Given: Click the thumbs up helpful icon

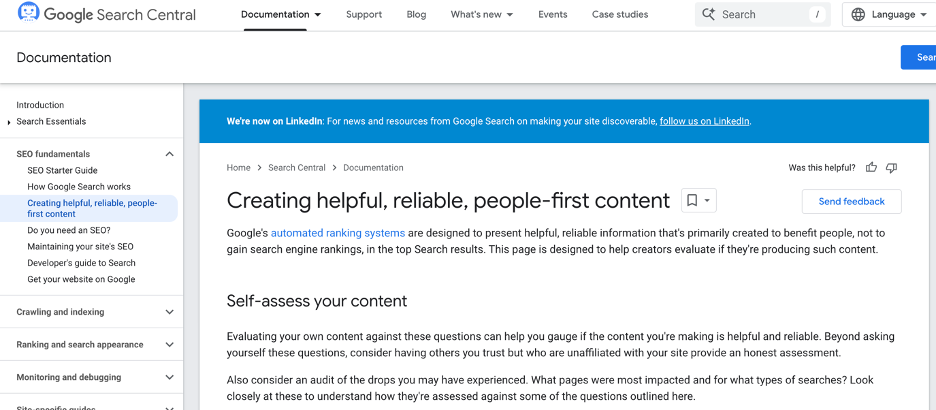Looking at the screenshot, I should tap(872, 168).
